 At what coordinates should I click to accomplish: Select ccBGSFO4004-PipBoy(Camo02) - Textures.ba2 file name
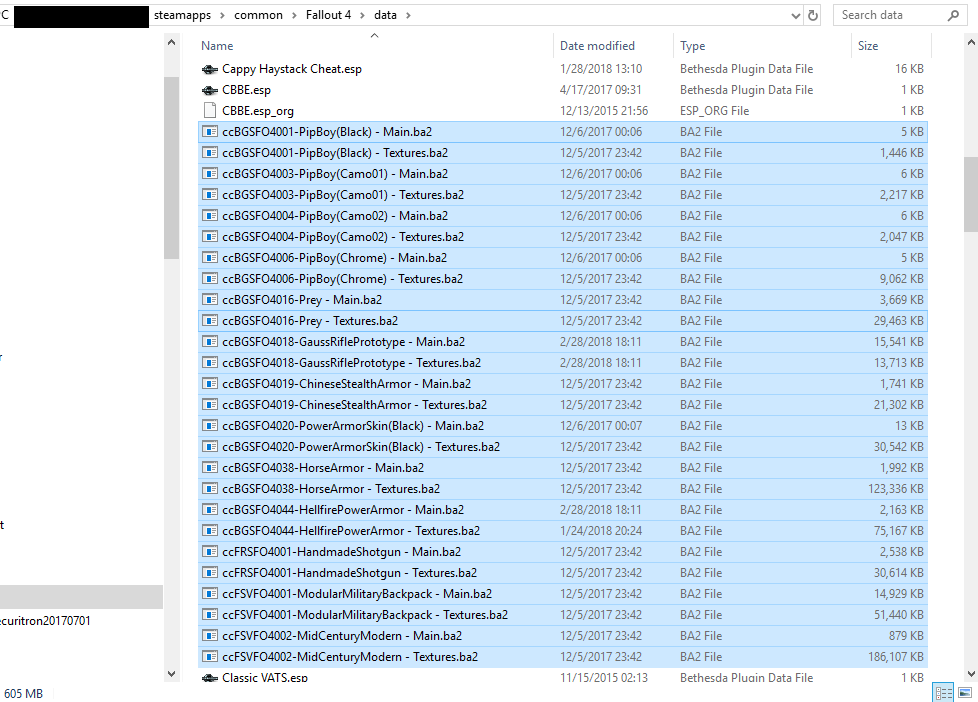click(x=343, y=236)
